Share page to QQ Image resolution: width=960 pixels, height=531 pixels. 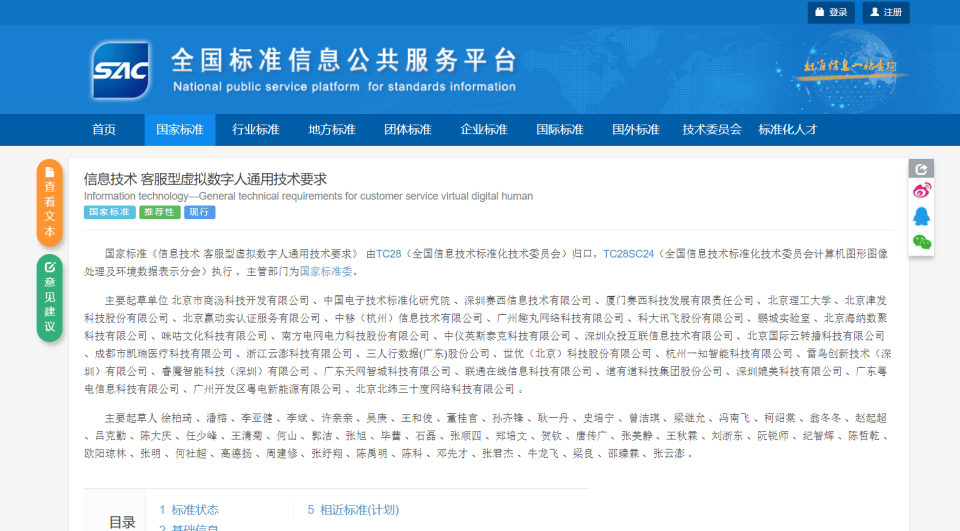[x=921, y=216]
